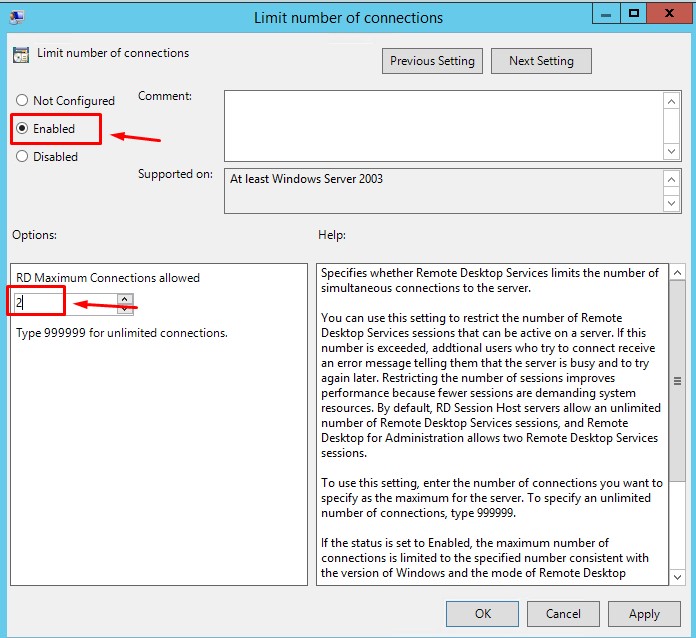The width and height of the screenshot is (696, 638).
Task: Choose the Enabled radio button
Action: 23,129
